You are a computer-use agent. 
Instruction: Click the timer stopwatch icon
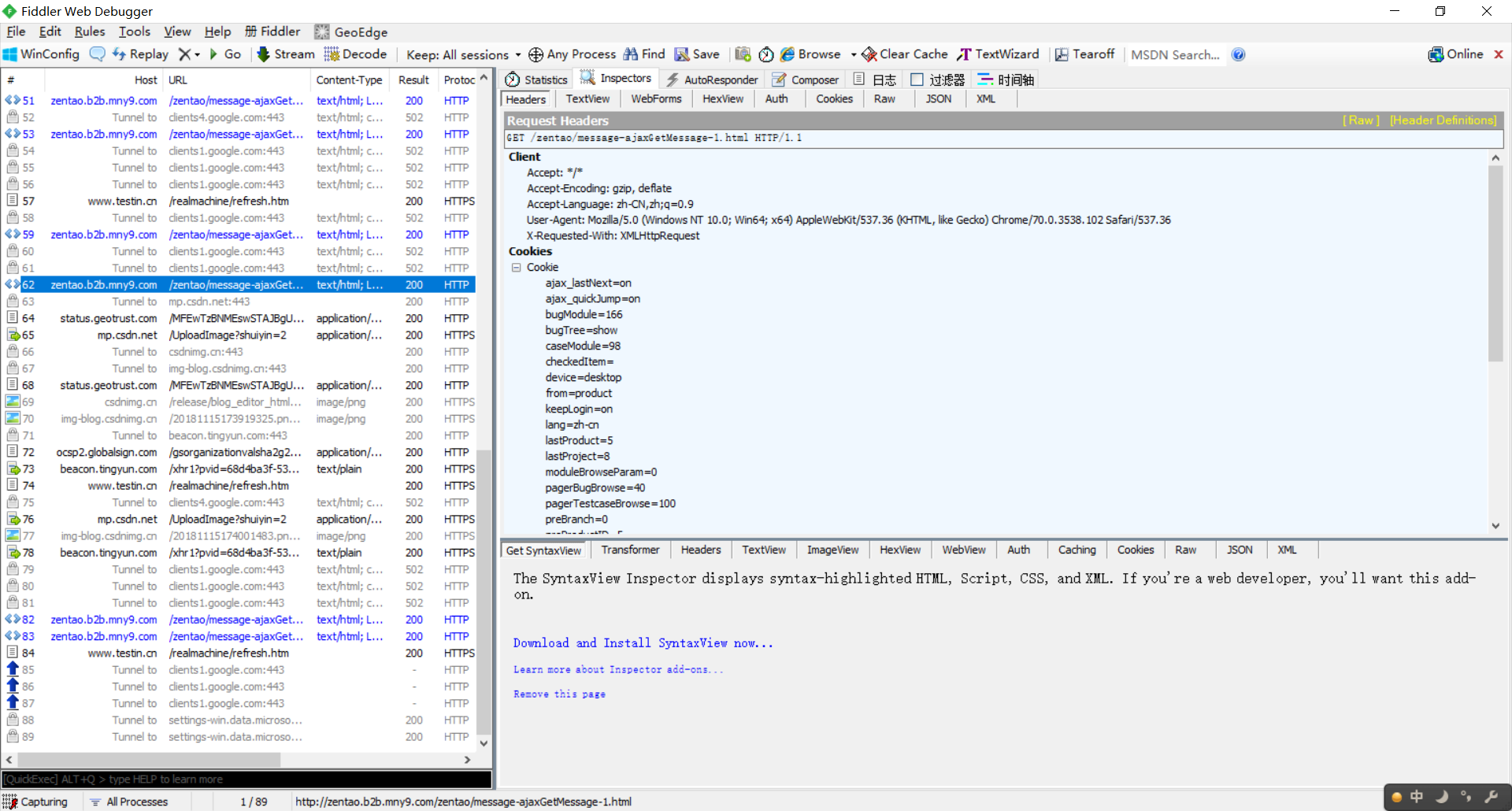765,54
